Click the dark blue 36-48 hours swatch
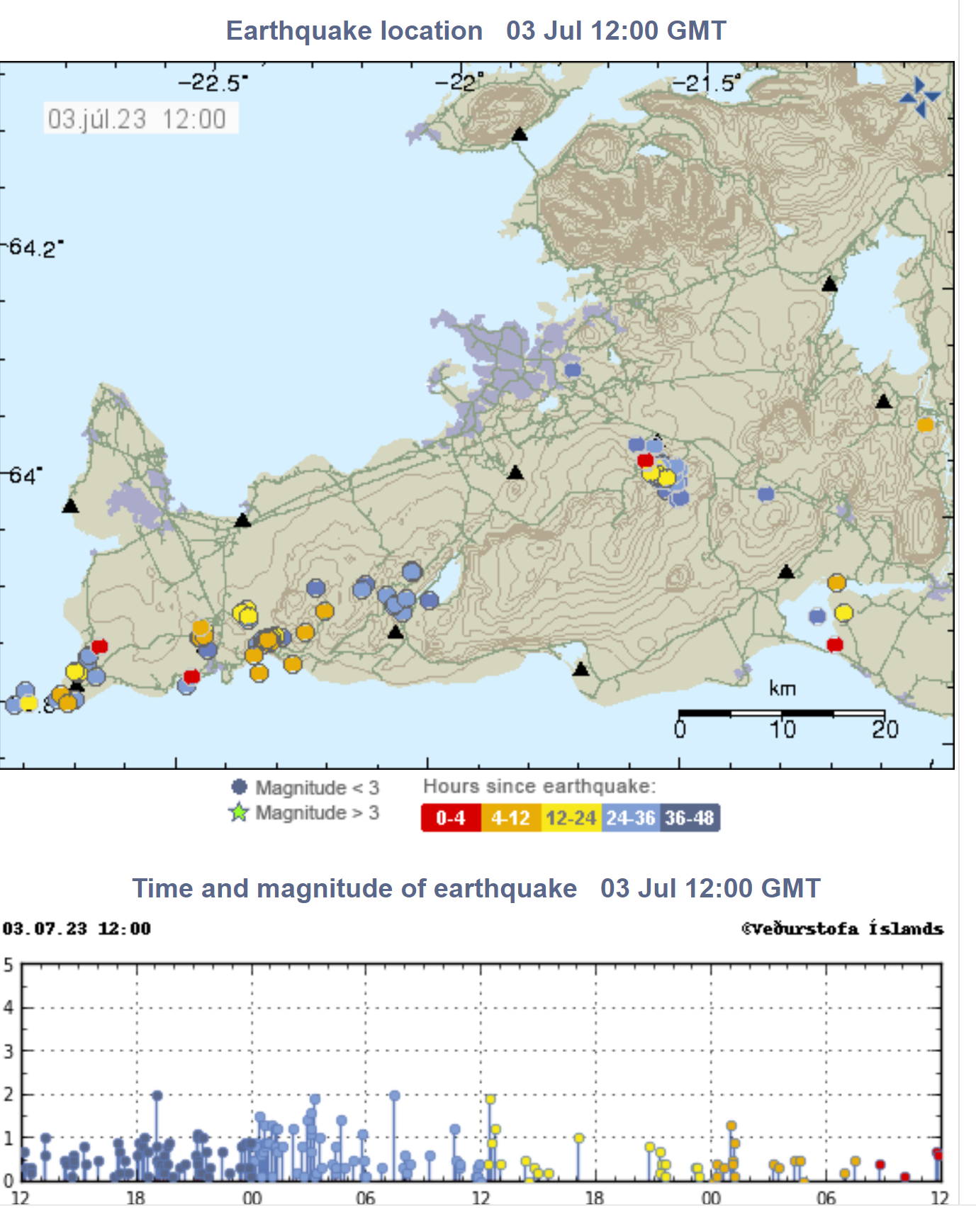Image resolution: width=976 pixels, height=1232 pixels. 689,817
